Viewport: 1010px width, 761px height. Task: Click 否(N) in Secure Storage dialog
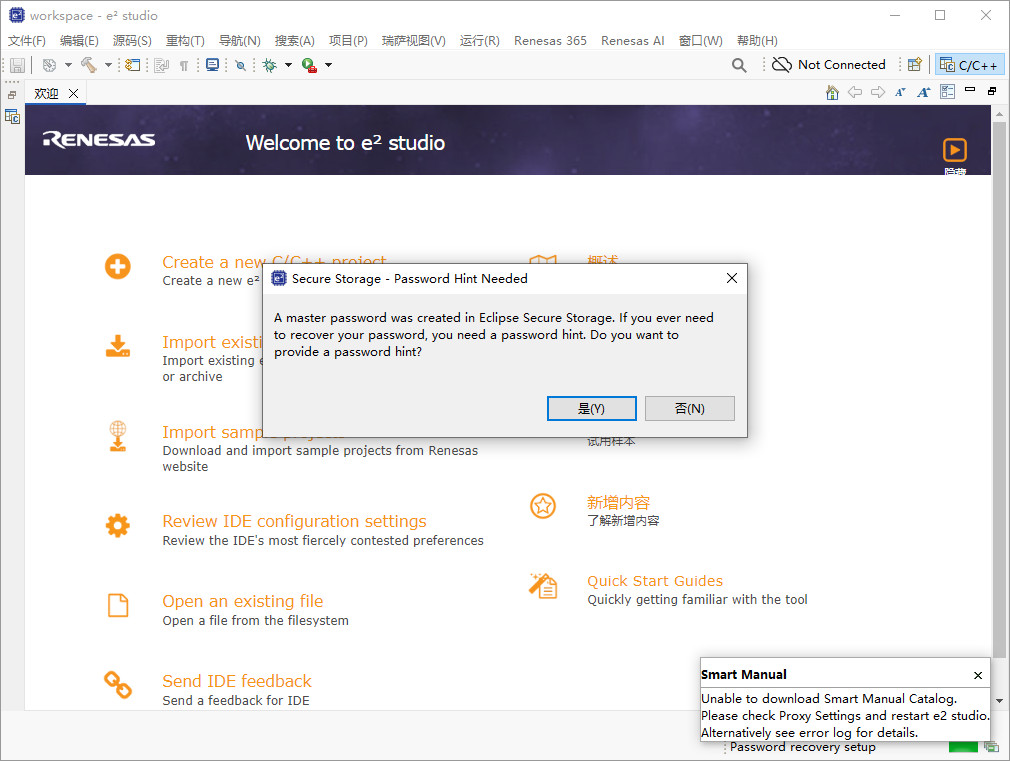[689, 409]
